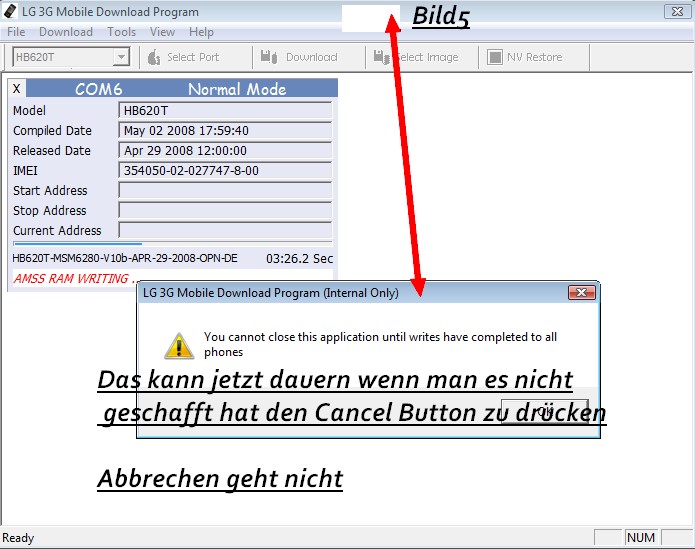Image resolution: width=695 pixels, height=549 pixels.
Task: Open the HB620T model dropdown
Action: point(122,57)
